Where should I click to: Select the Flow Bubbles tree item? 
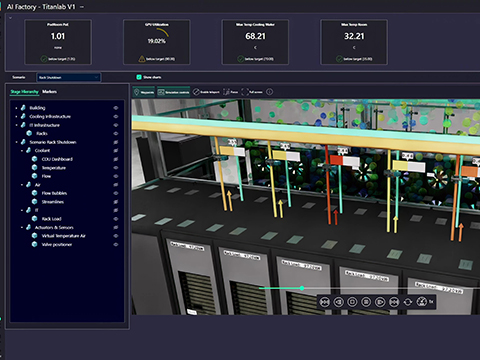54,193
